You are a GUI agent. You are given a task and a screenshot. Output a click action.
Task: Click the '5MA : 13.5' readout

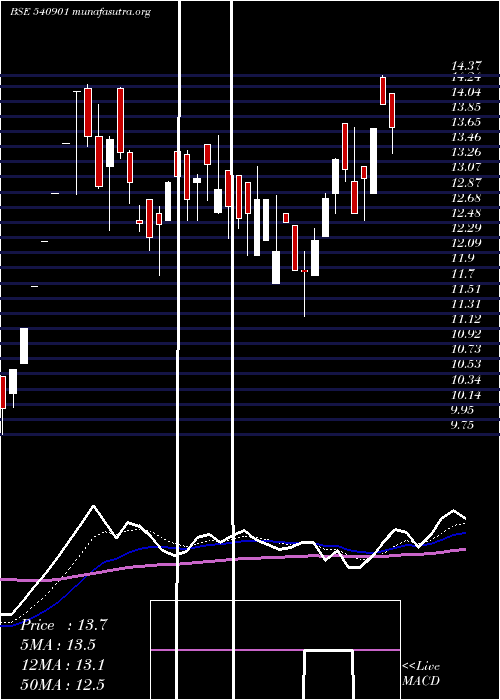58,645
